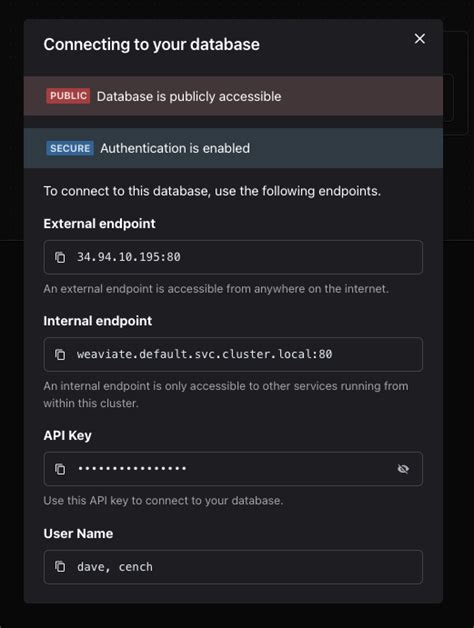Click the Internal endpoint heading
Image resolution: width=474 pixels, height=628 pixels.
pos(98,321)
